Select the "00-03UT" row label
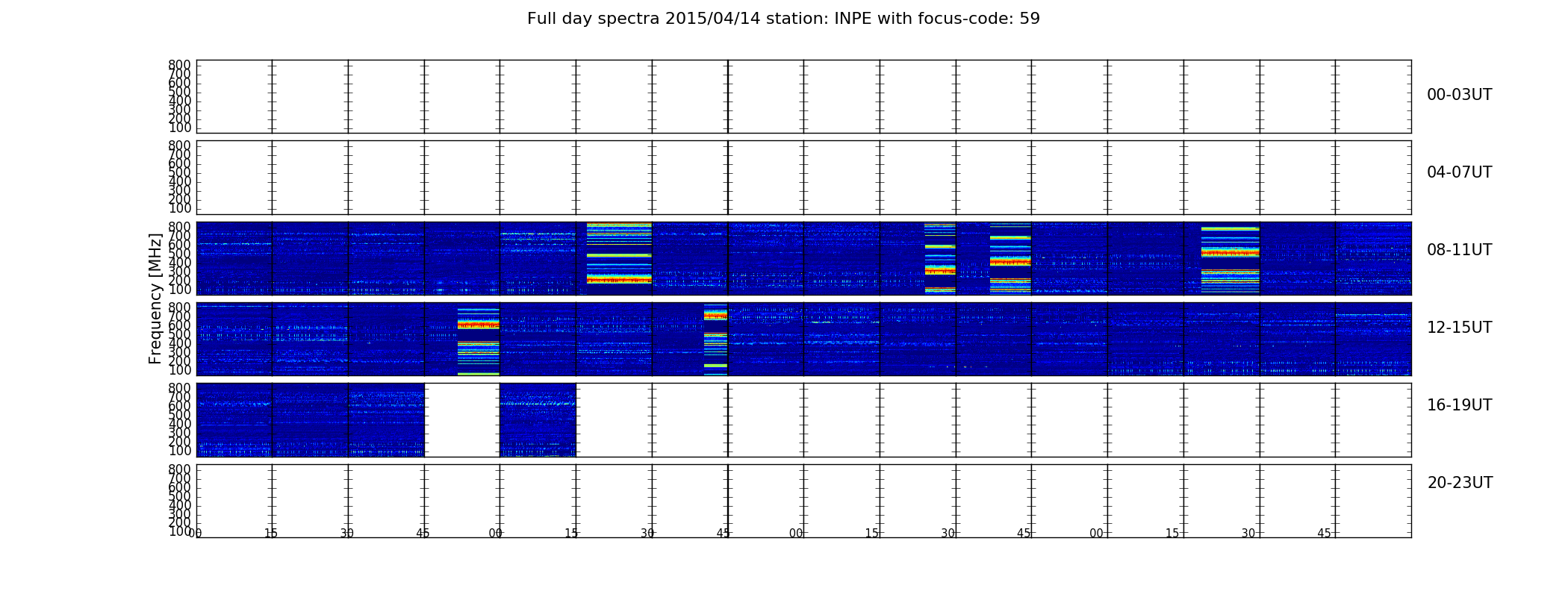The image size is (1568, 597). (1459, 95)
